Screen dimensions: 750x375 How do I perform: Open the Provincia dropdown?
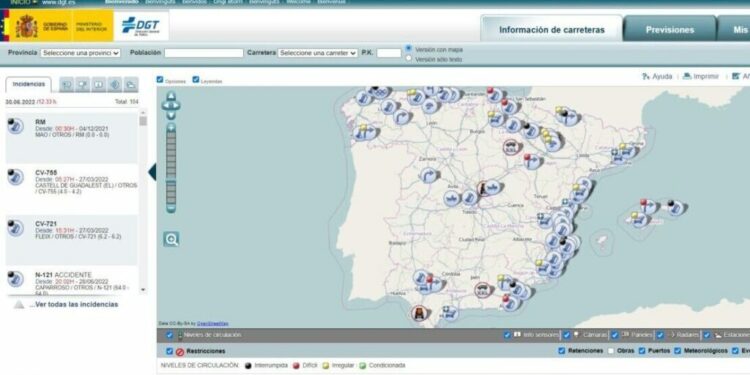(80, 53)
